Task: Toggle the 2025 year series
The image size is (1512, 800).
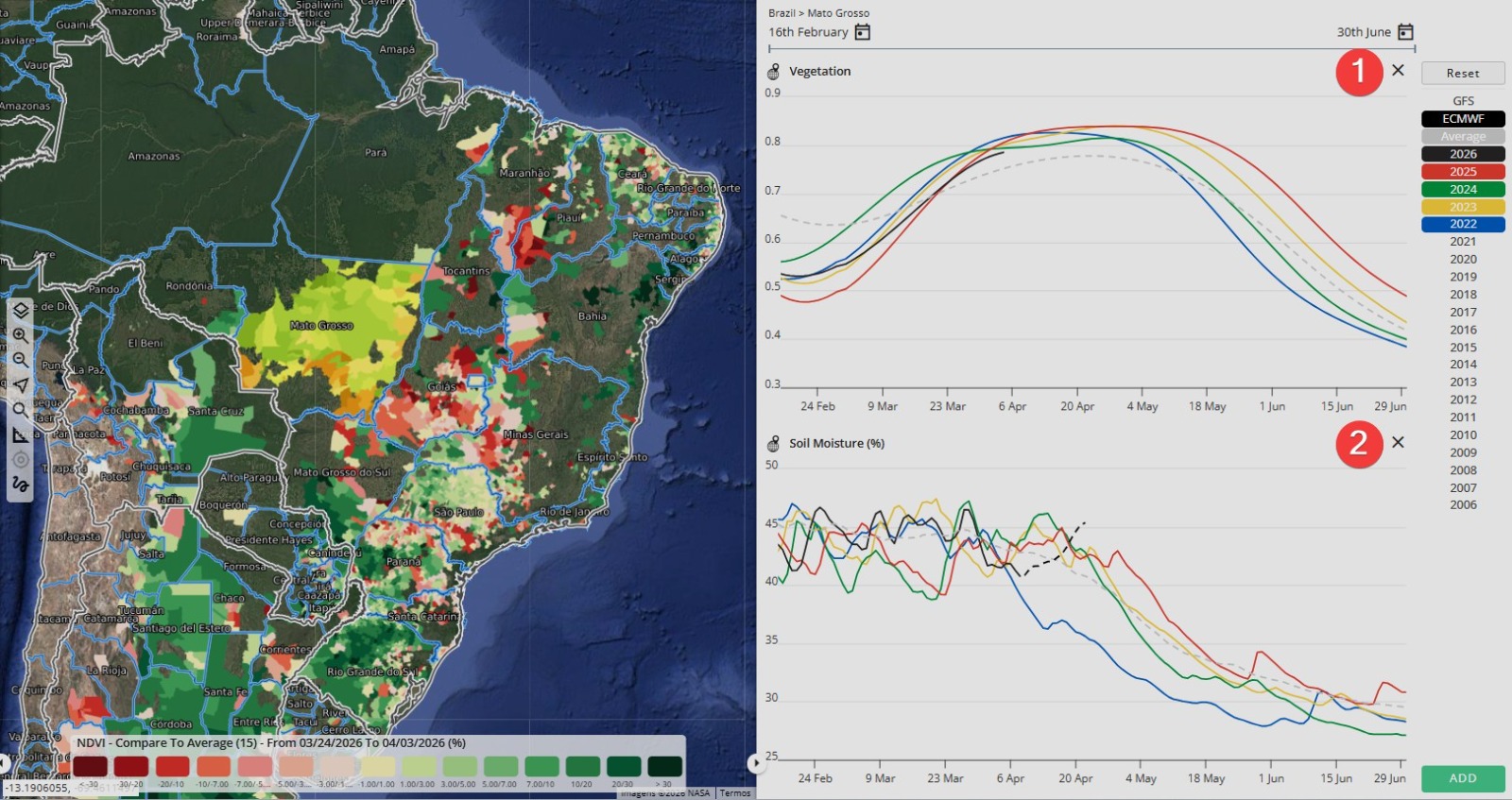Action: click(1463, 172)
